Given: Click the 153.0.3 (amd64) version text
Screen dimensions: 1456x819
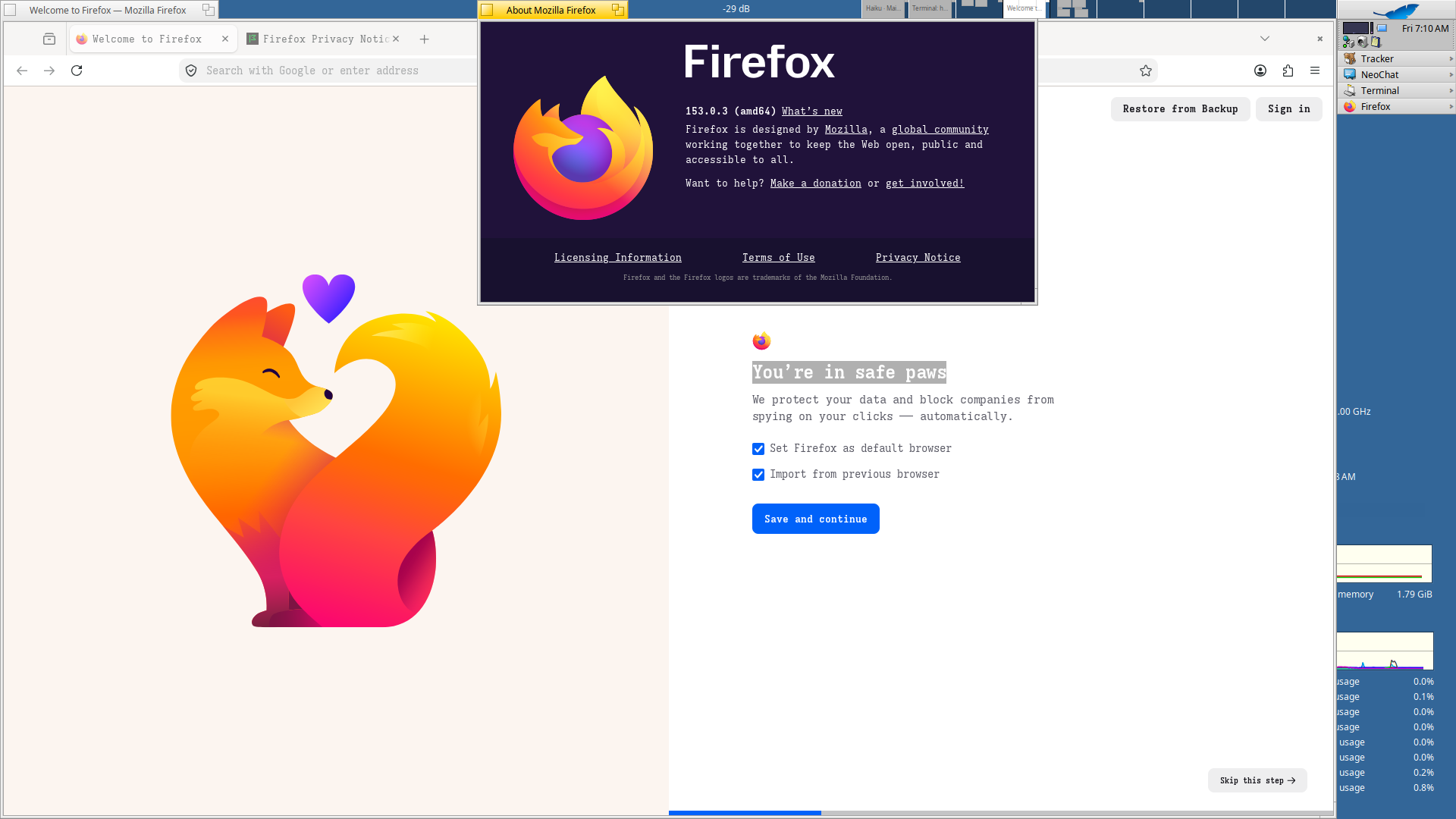Looking at the screenshot, I should 730,111.
